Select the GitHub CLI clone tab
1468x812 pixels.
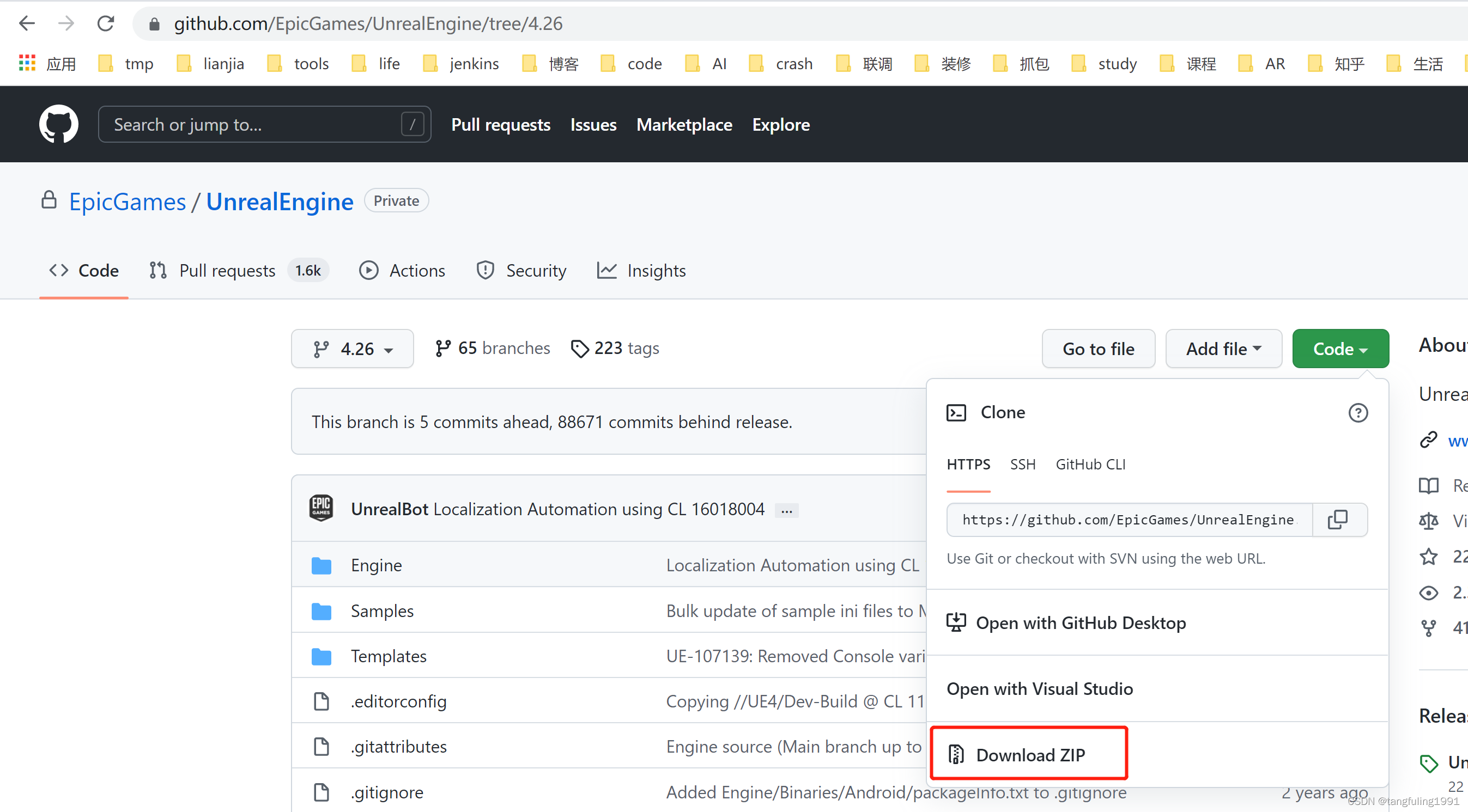click(x=1090, y=465)
